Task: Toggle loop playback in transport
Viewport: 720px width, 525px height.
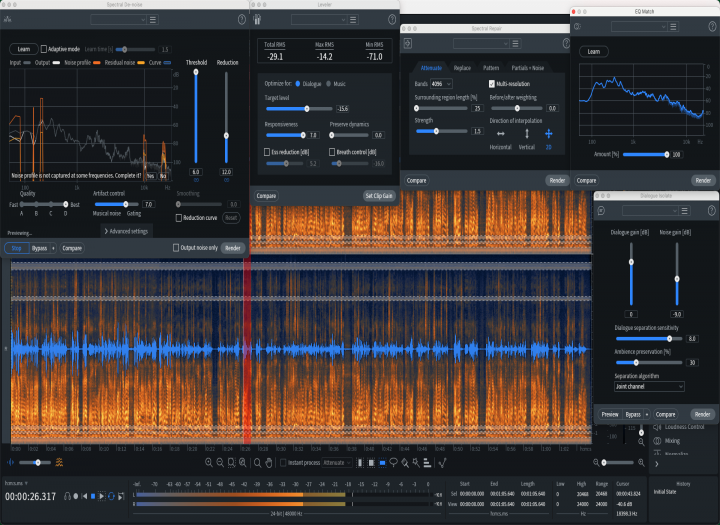Action: (x=111, y=496)
